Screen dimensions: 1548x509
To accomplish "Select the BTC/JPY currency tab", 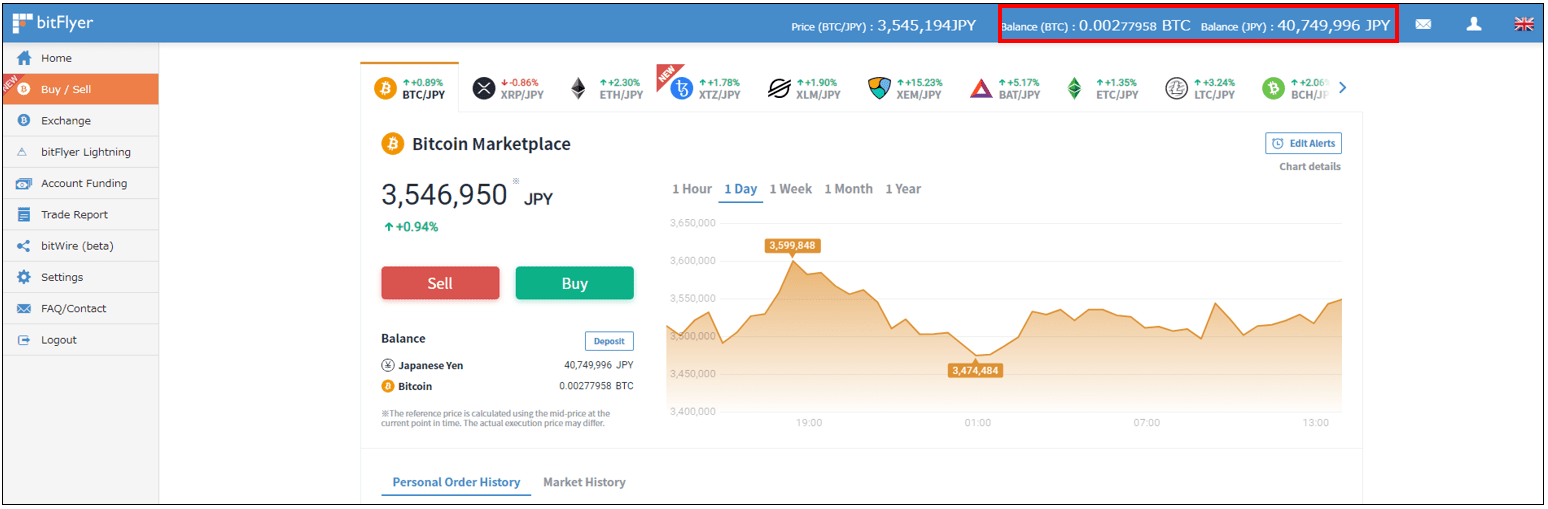I will [x=410, y=88].
